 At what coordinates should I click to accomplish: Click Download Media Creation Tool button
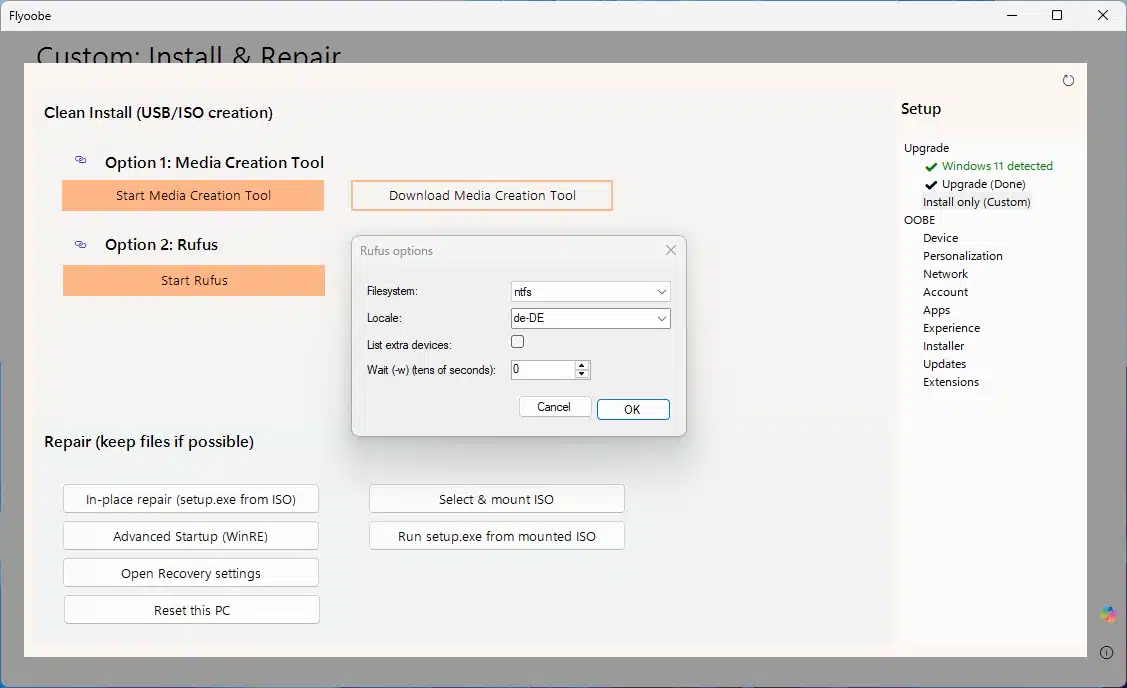(482, 196)
